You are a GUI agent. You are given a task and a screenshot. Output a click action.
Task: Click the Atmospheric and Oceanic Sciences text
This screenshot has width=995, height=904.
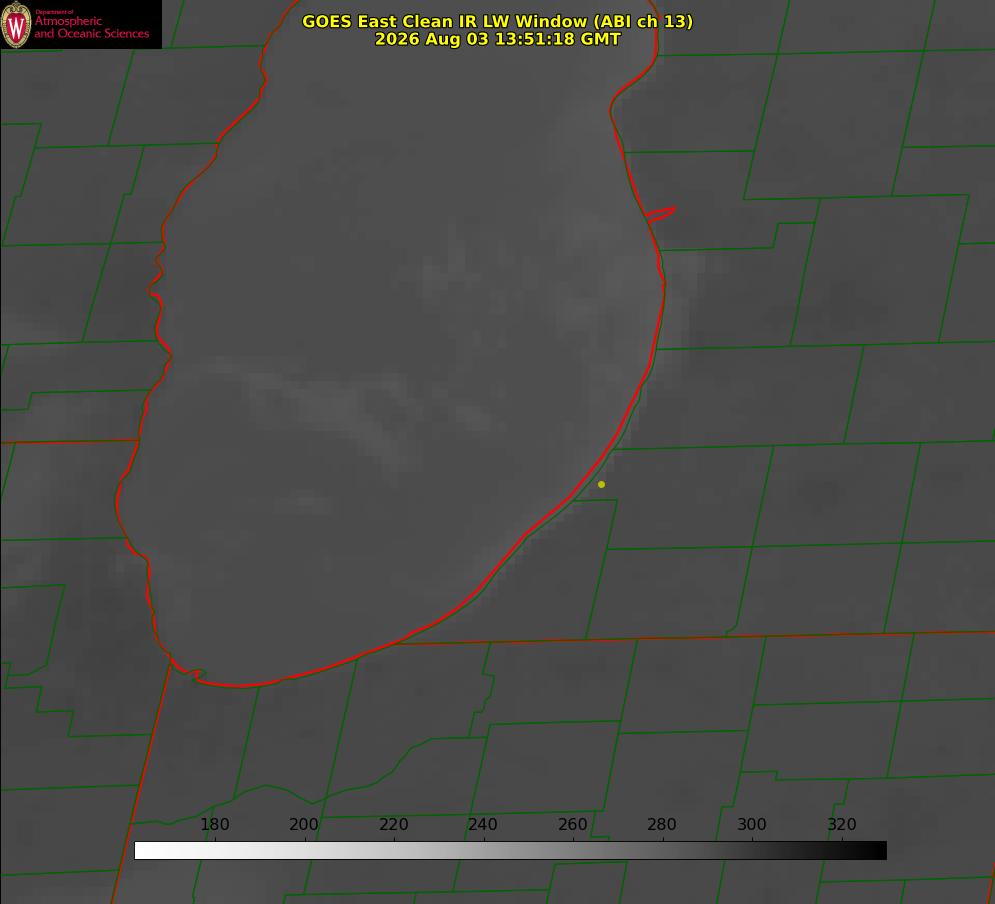pyautogui.click(x=91, y=27)
